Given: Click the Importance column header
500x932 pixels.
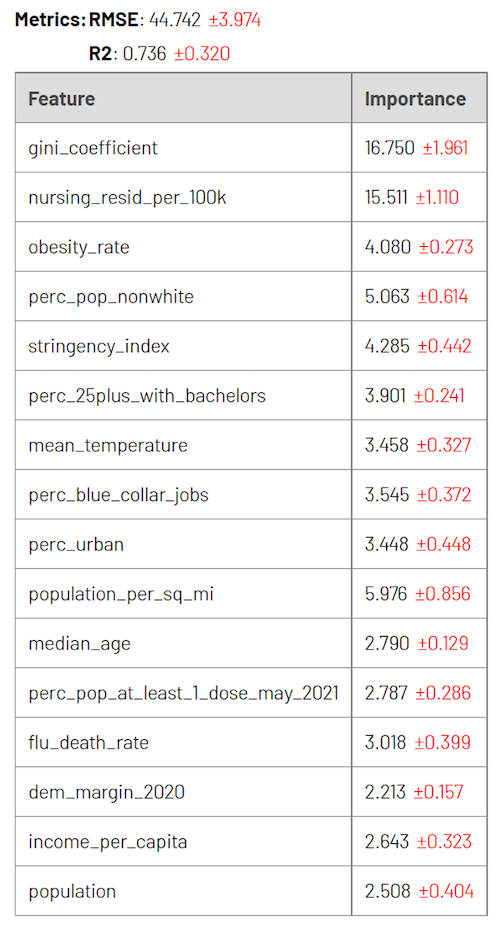Looking at the screenshot, I should [419, 98].
